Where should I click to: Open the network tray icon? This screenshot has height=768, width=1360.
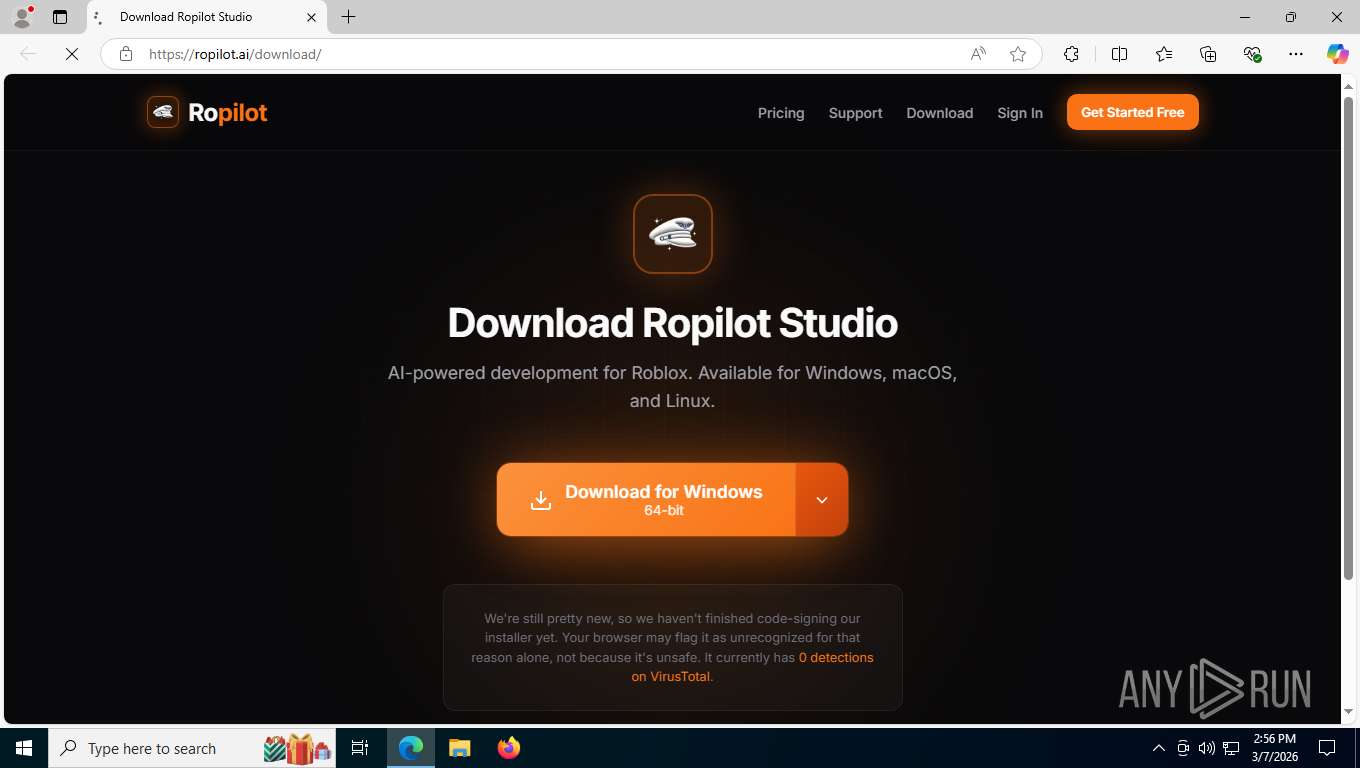1231,748
